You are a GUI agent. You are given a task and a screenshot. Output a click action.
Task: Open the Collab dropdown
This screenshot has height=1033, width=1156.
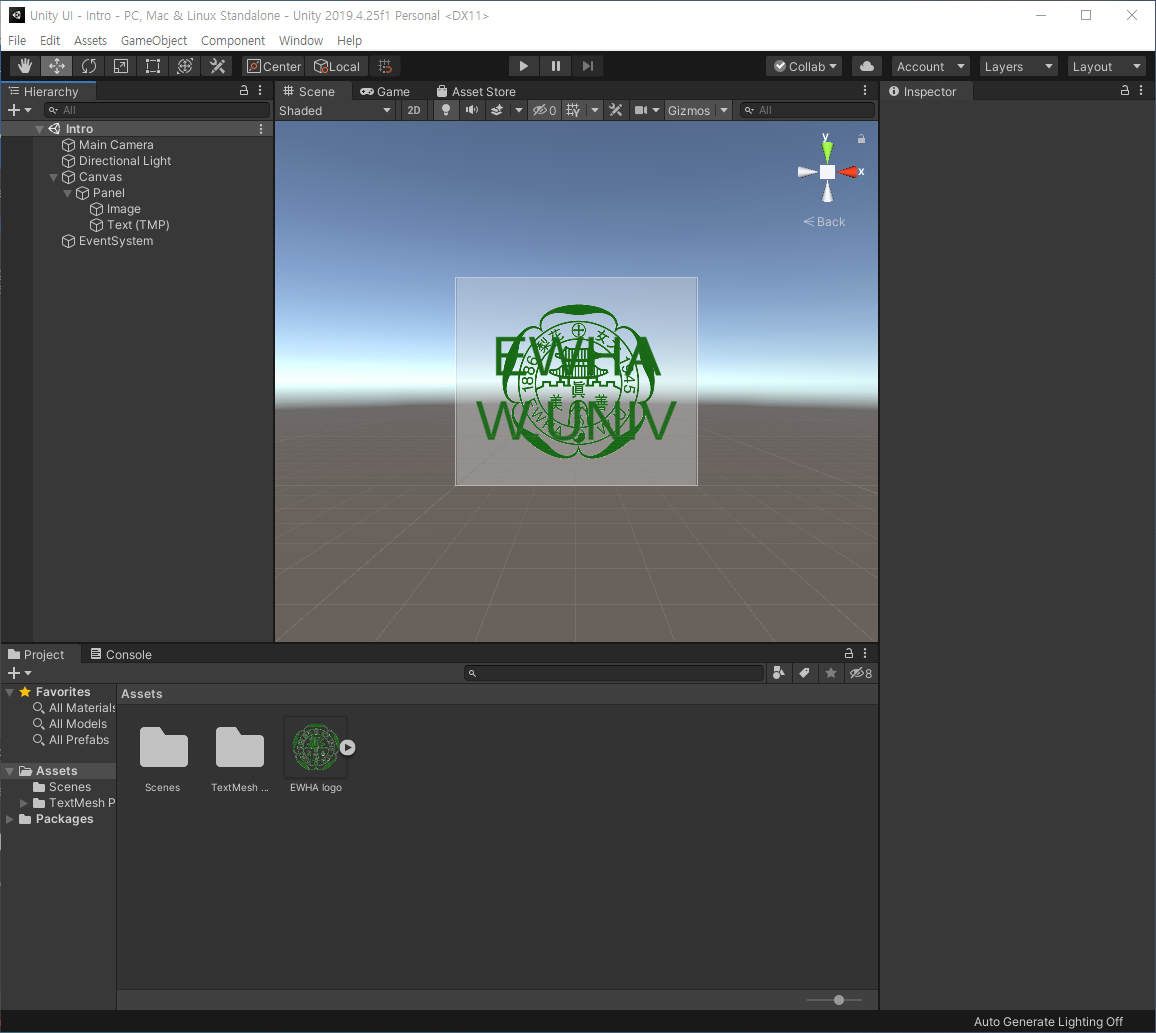click(806, 66)
